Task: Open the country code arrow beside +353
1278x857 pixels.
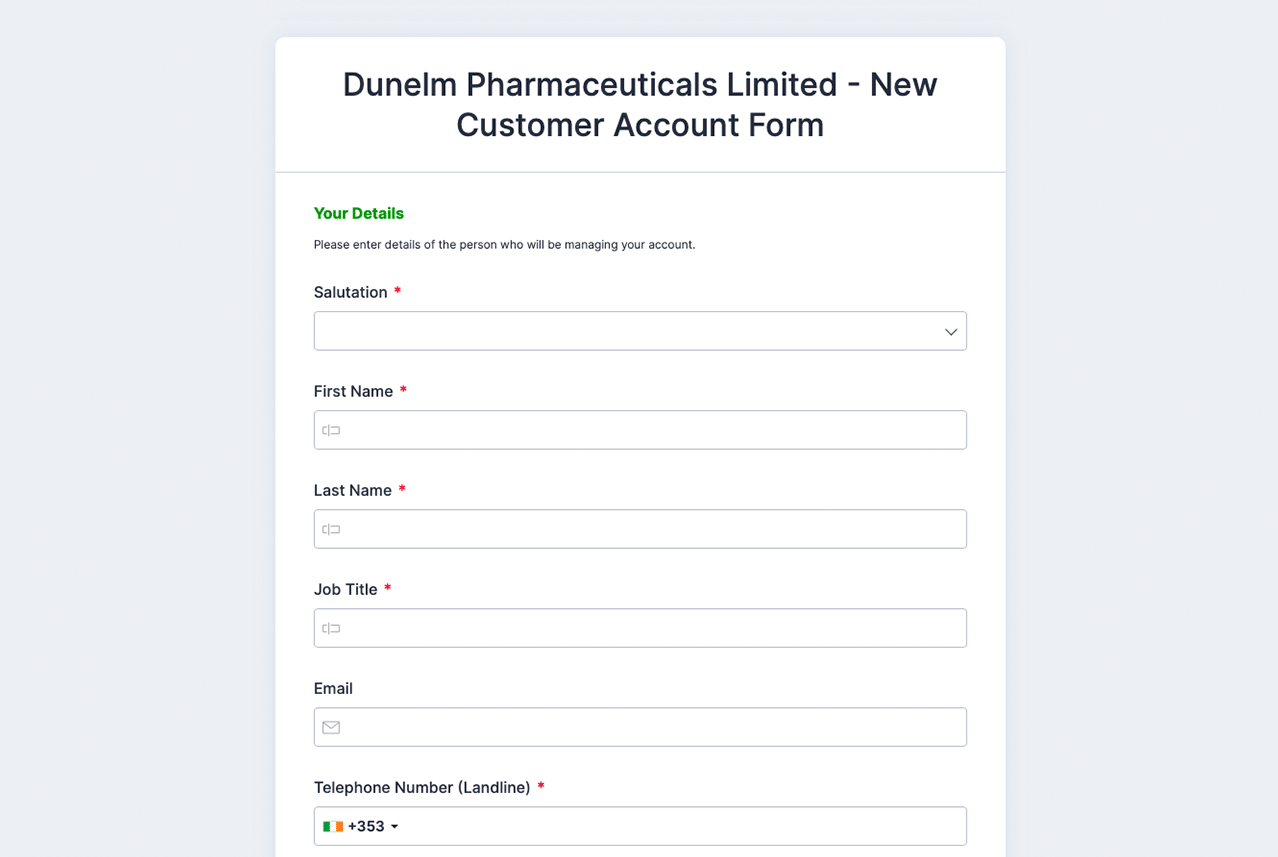Action: coord(395,827)
